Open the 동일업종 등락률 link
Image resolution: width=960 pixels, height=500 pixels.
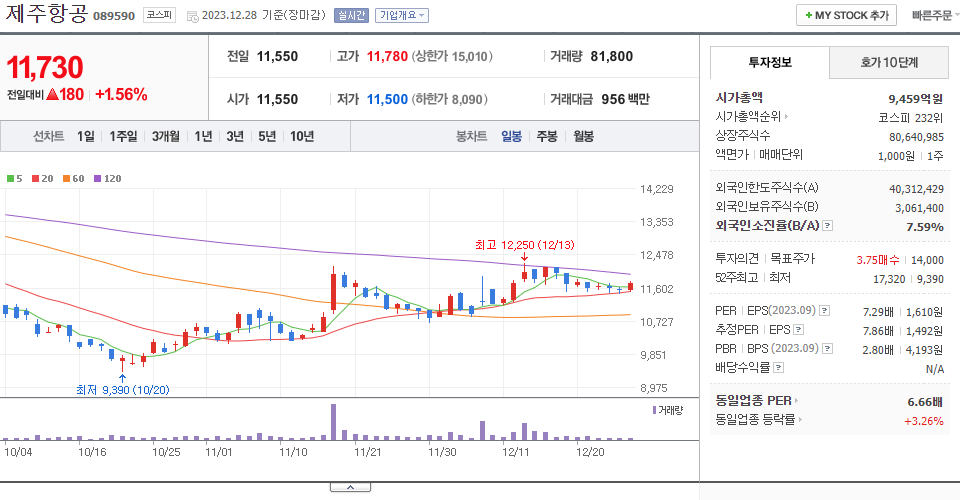(x=759, y=420)
